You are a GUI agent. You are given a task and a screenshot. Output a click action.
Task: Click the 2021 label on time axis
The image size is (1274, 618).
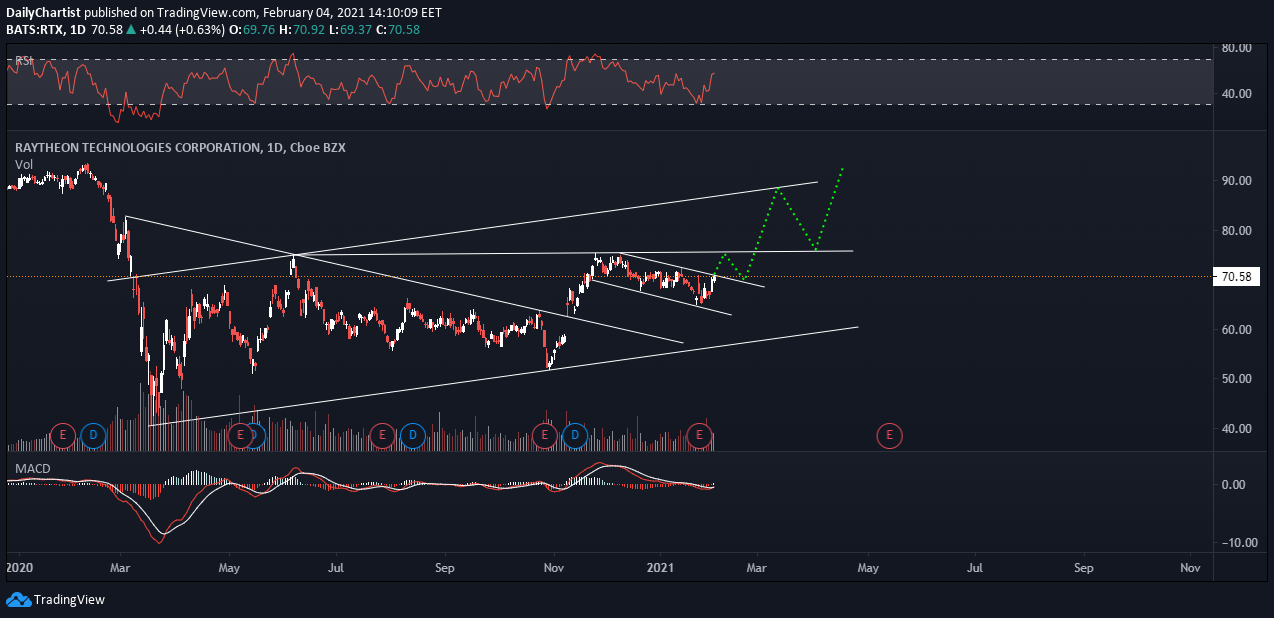[x=660, y=567]
